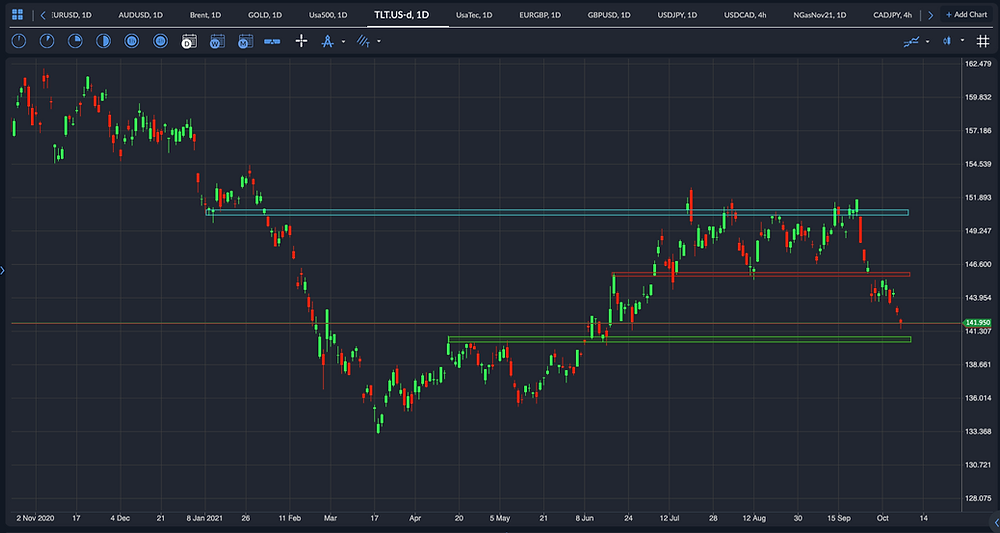Screen dimensions: 1000x533
Task: Click the 138.661 price axis label
Action: 980,365
